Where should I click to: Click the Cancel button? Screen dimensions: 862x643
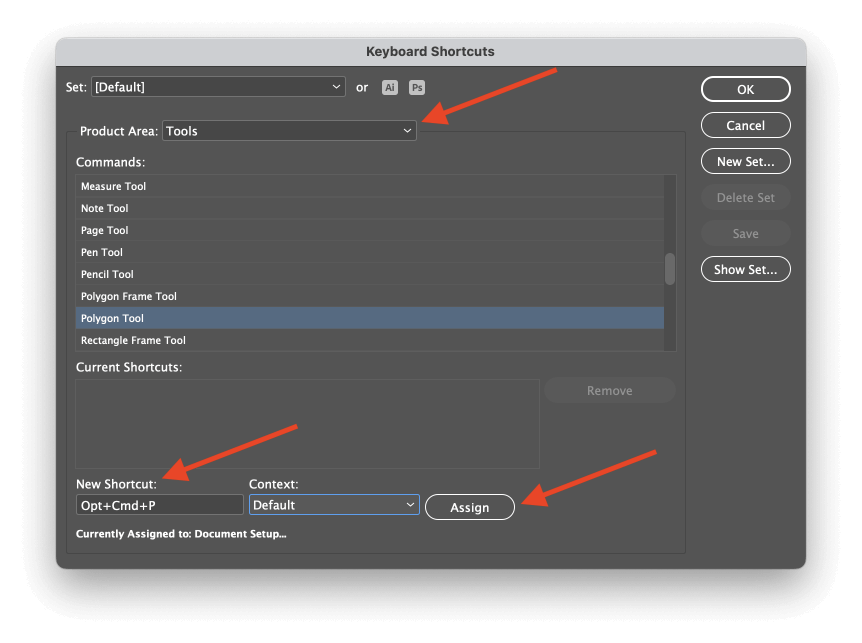(x=745, y=125)
